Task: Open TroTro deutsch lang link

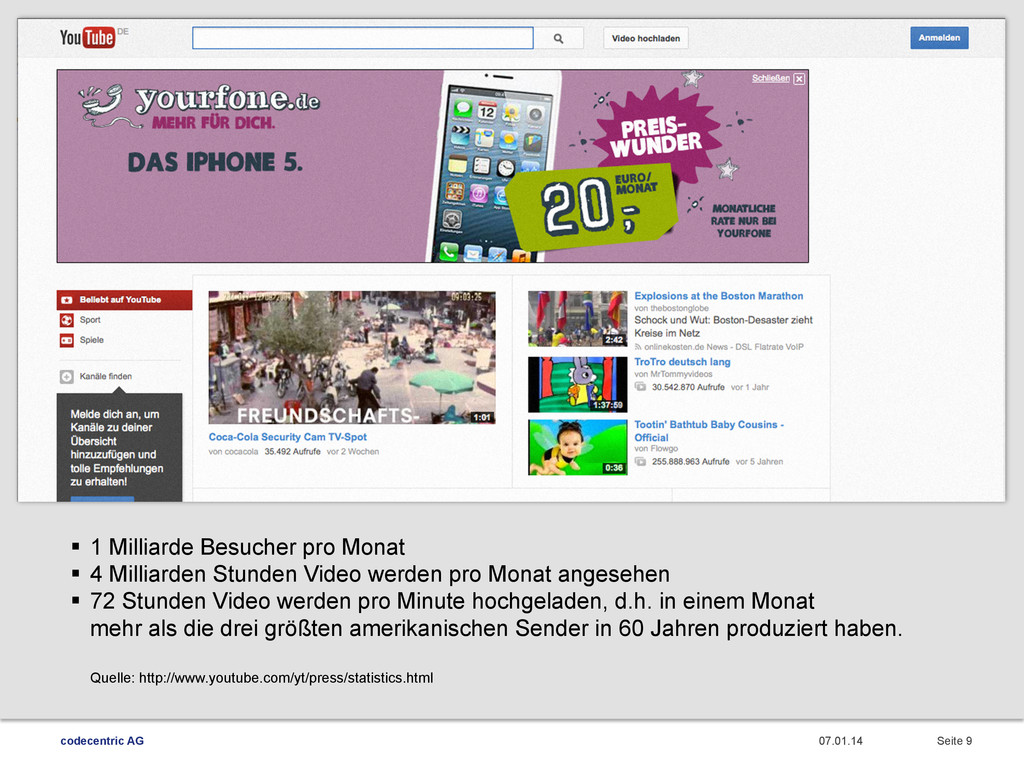Action: (682, 362)
